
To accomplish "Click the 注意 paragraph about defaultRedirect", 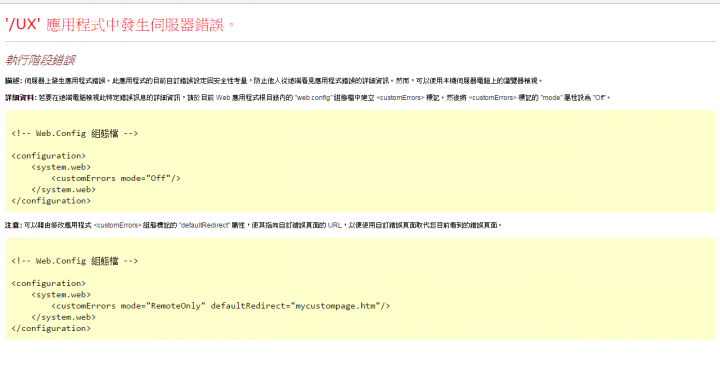I will [x=253, y=225].
